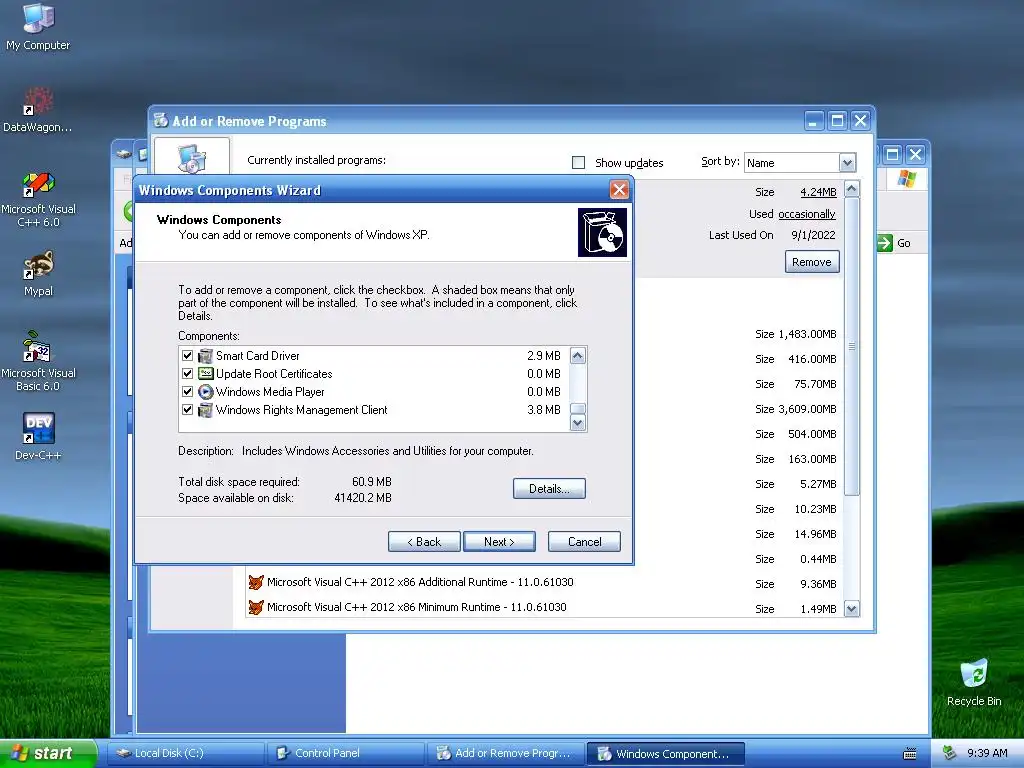1024x768 pixels.
Task: Cancel the Windows Components Wizard
Action: (584, 541)
